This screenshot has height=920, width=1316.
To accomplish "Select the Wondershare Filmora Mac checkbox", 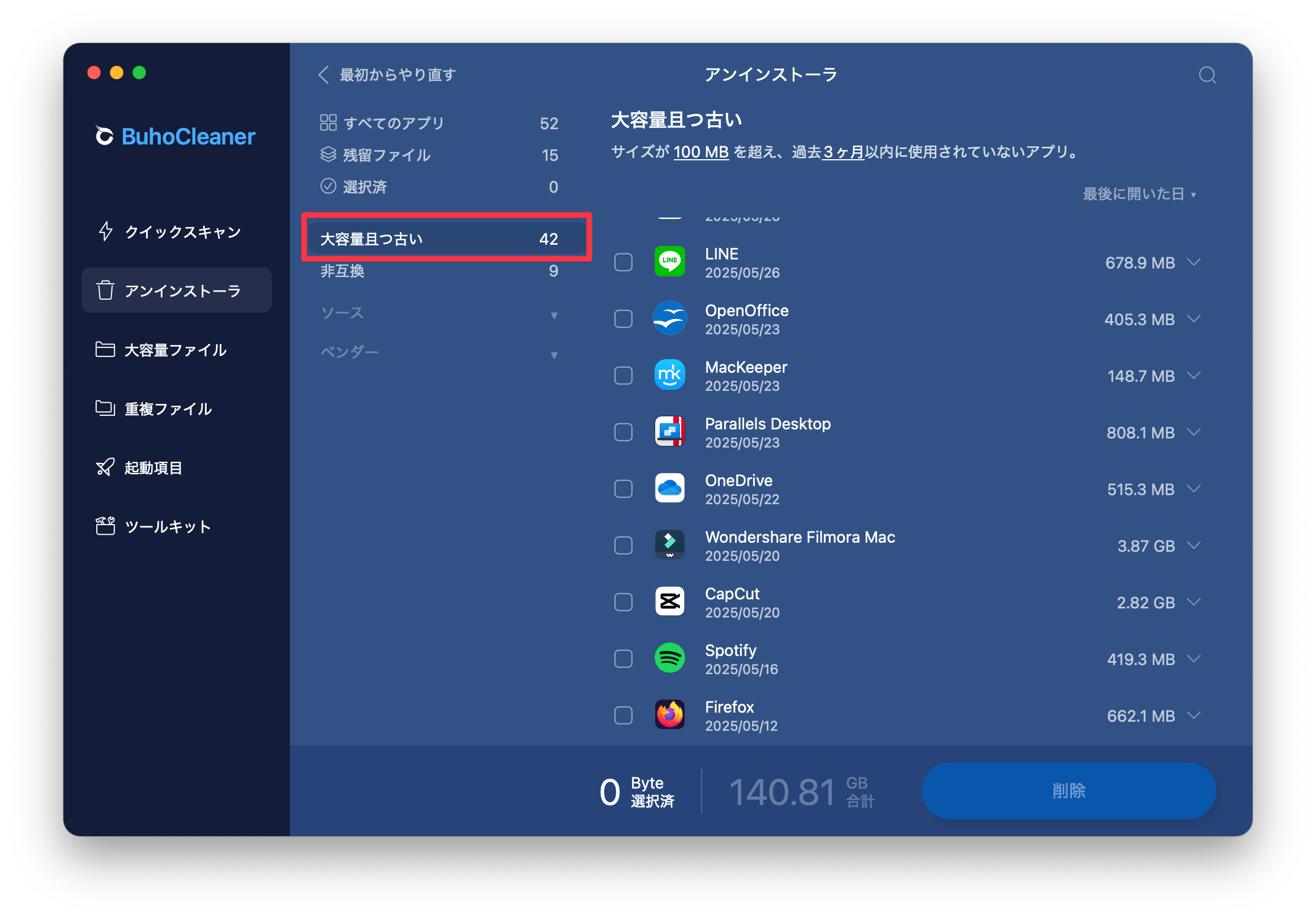I will tap(623, 546).
